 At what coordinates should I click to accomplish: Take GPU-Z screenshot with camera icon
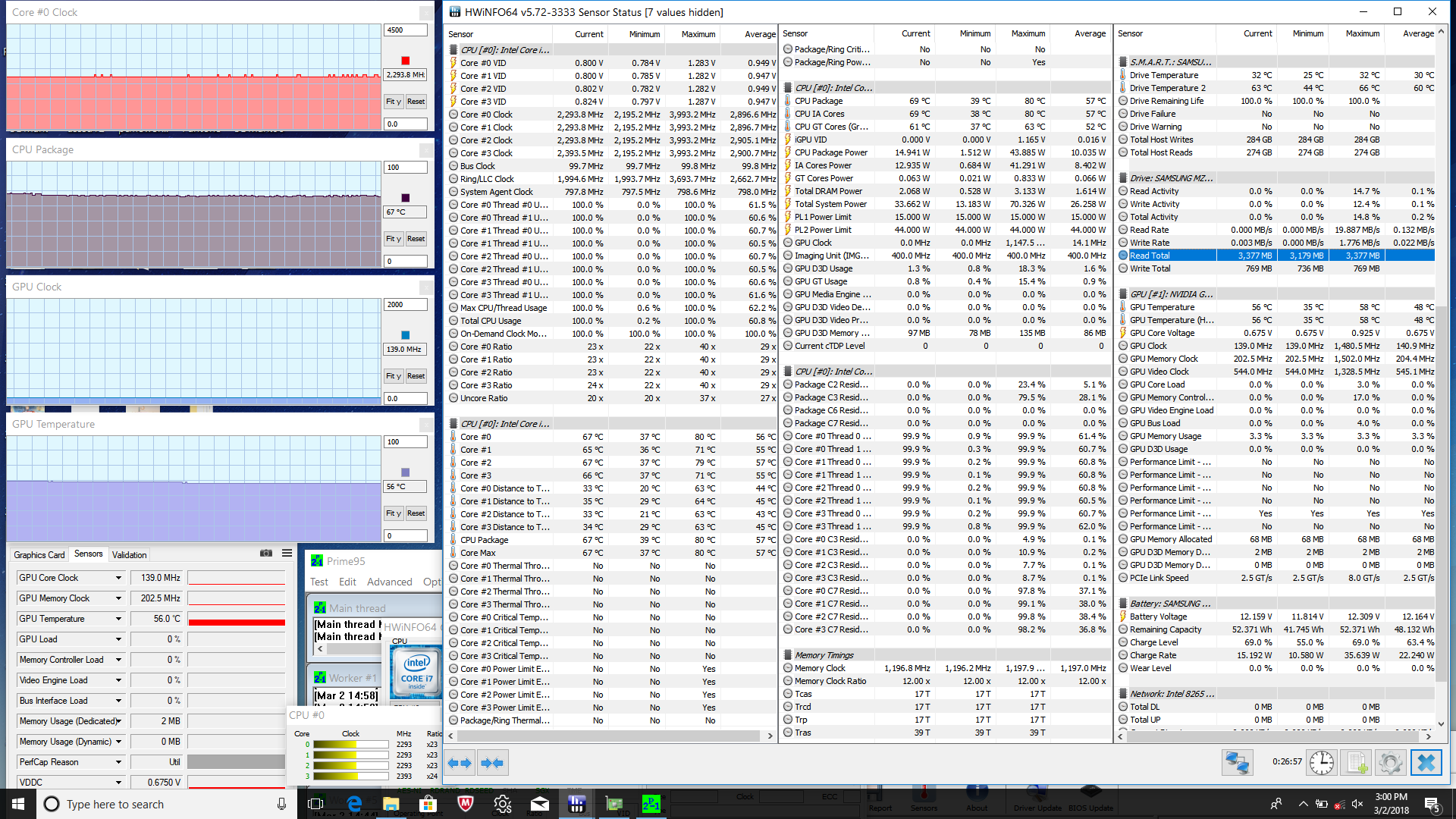(x=266, y=554)
